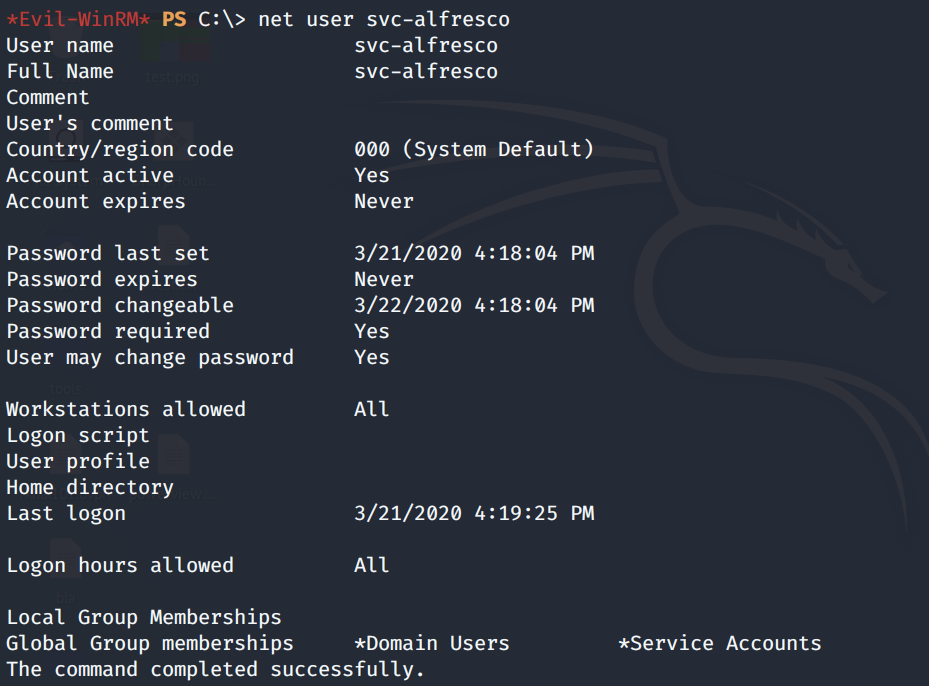Click the red *Evil-WinRM* prompt text
This screenshot has width=929, height=686.
(78, 19)
